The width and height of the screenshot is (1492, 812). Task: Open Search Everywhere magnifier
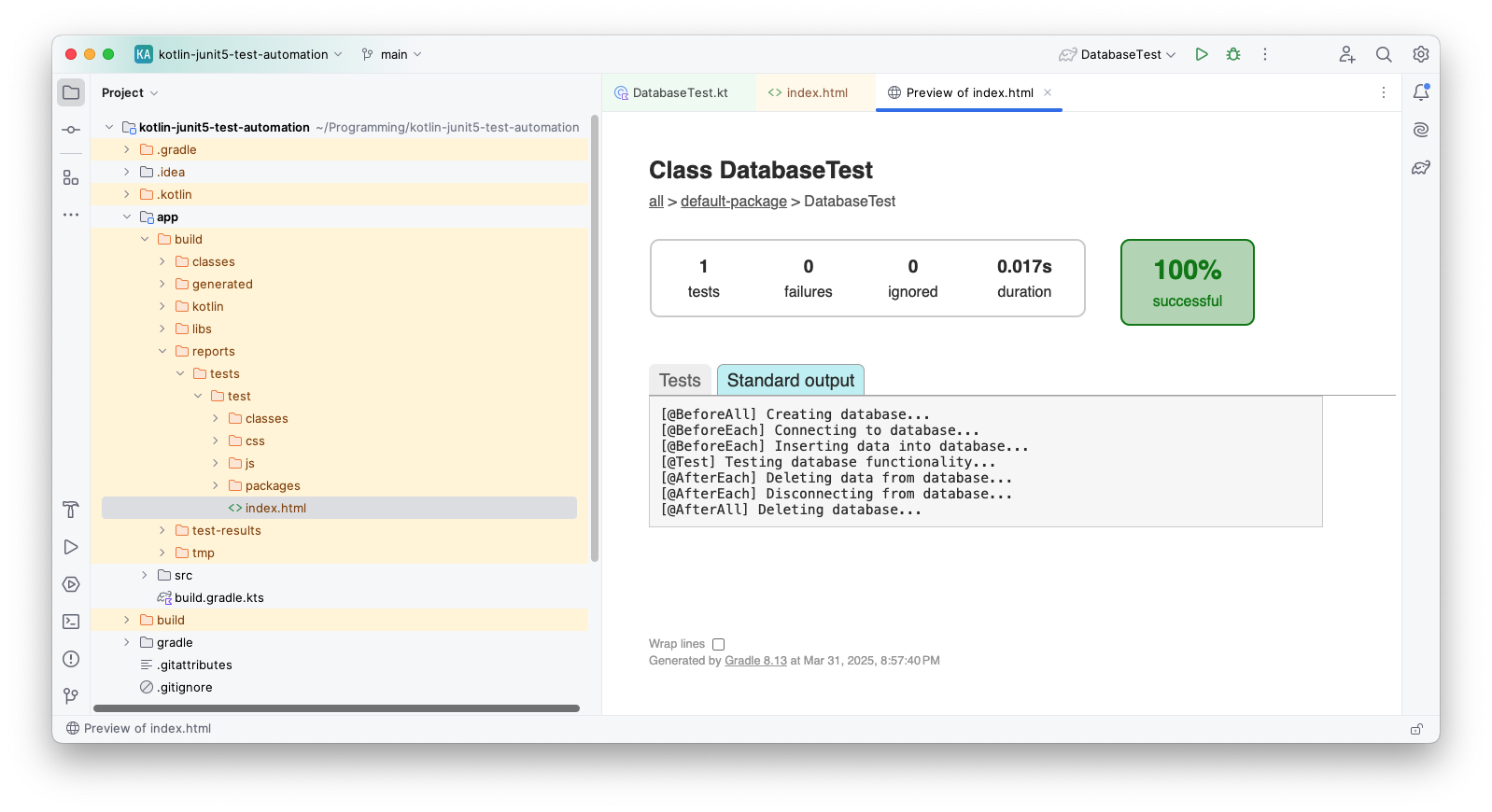point(1384,54)
